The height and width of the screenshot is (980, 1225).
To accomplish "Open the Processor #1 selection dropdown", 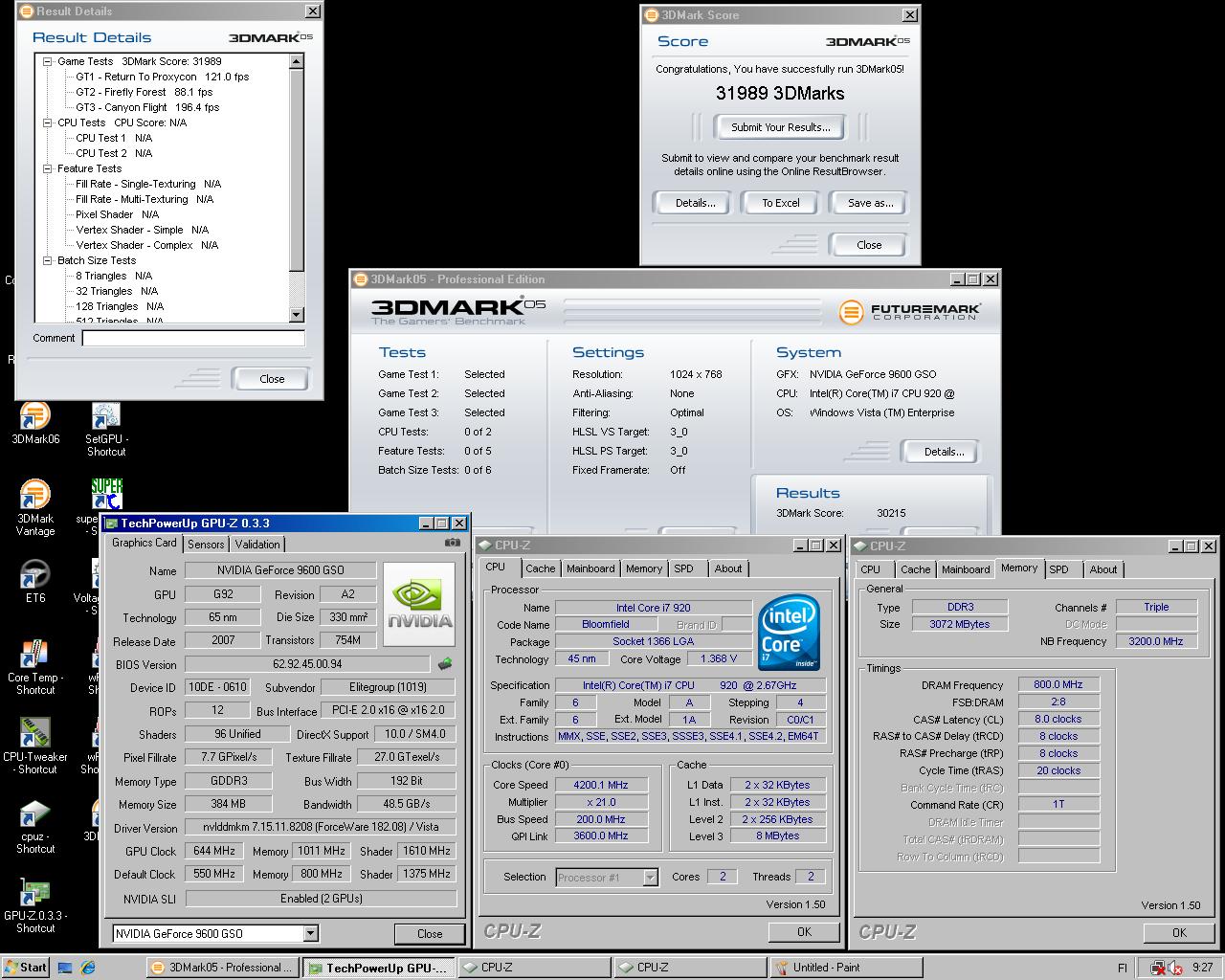I will (x=651, y=877).
